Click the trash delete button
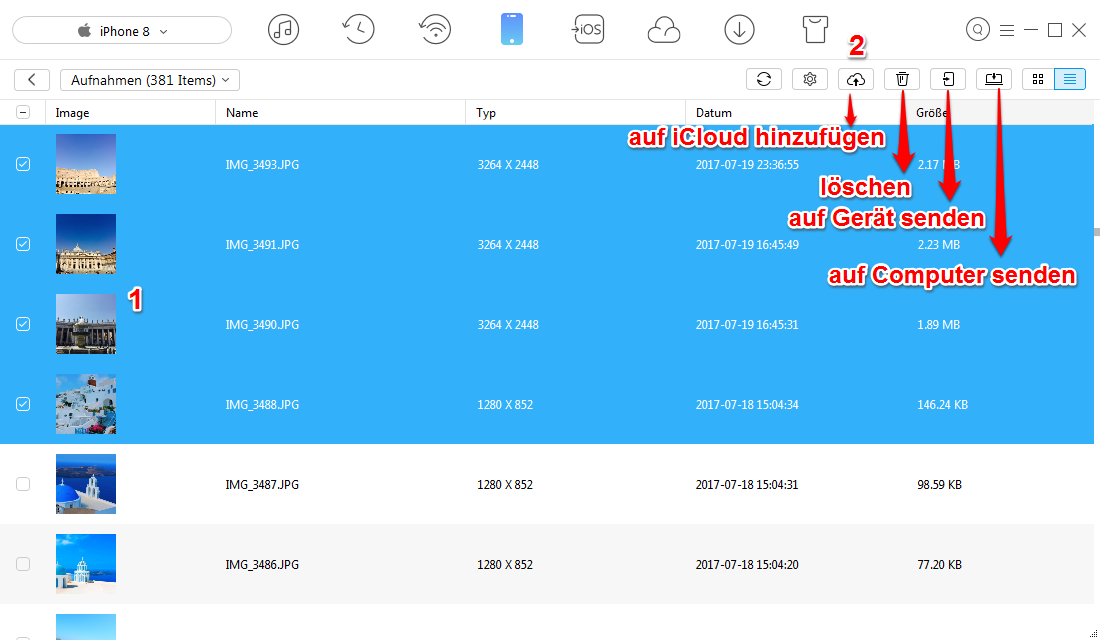The image size is (1100, 640). [x=902, y=79]
